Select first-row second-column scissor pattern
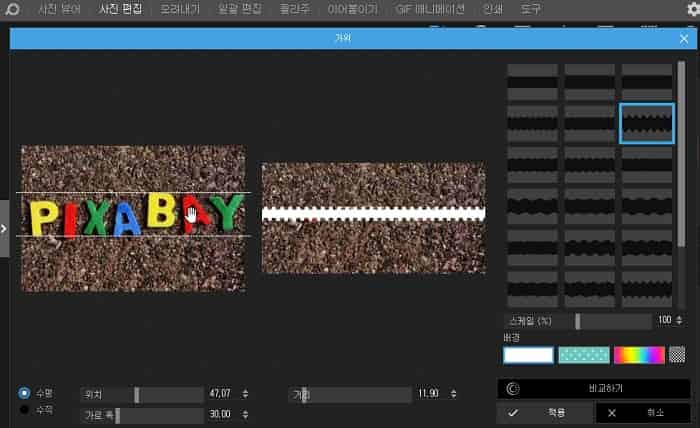This screenshot has width=700, height=428. coord(590,82)
